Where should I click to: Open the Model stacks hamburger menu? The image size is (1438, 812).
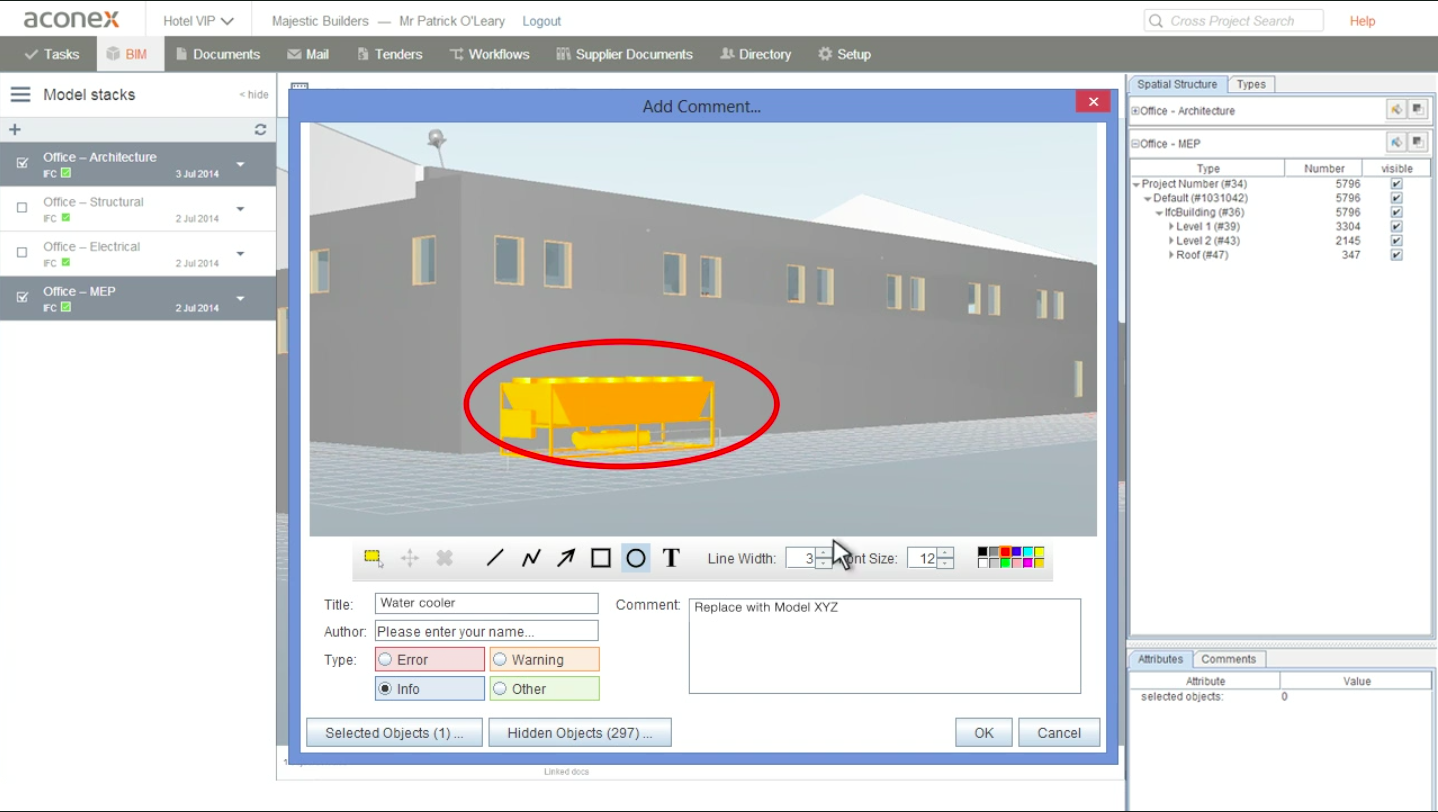coord(20,95)
